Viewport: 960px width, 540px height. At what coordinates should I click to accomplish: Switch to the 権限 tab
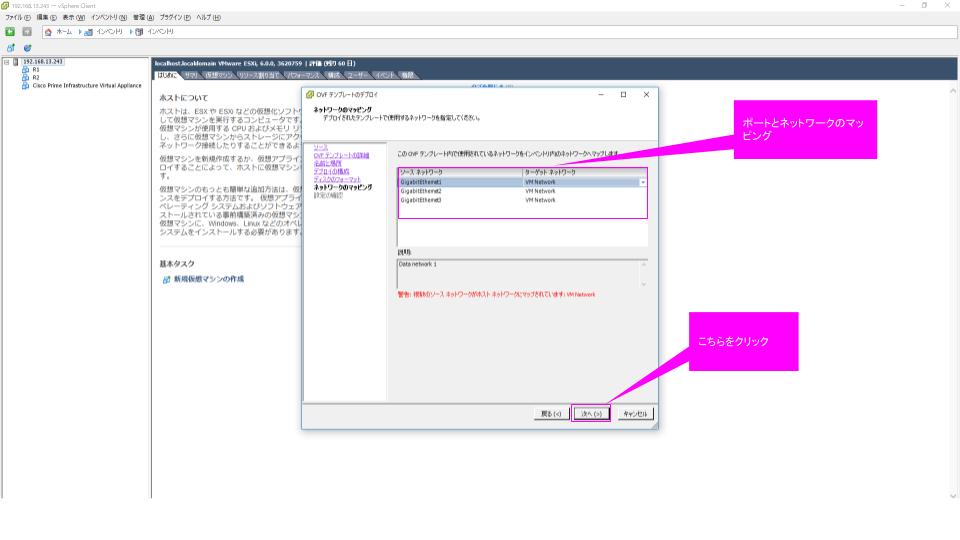[408, 75]
